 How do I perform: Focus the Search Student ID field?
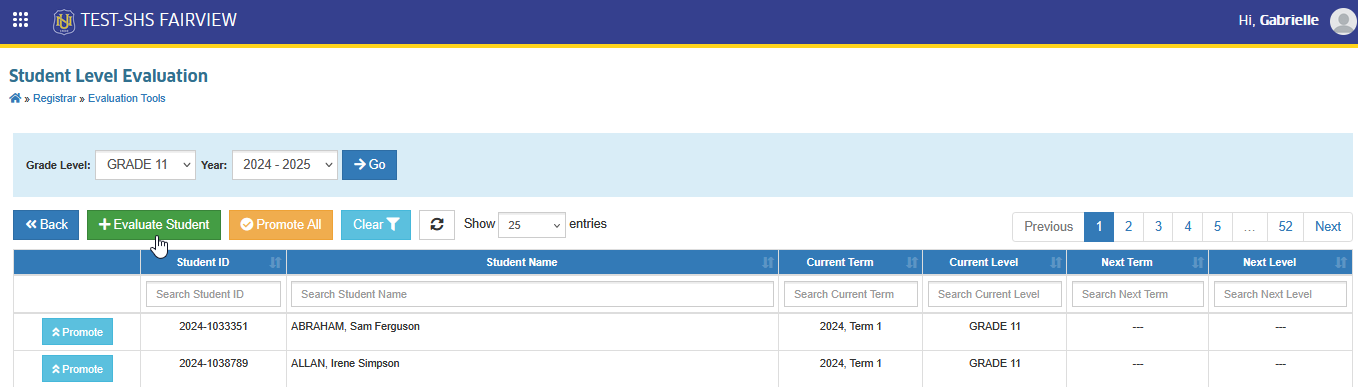tap(213, 294)
